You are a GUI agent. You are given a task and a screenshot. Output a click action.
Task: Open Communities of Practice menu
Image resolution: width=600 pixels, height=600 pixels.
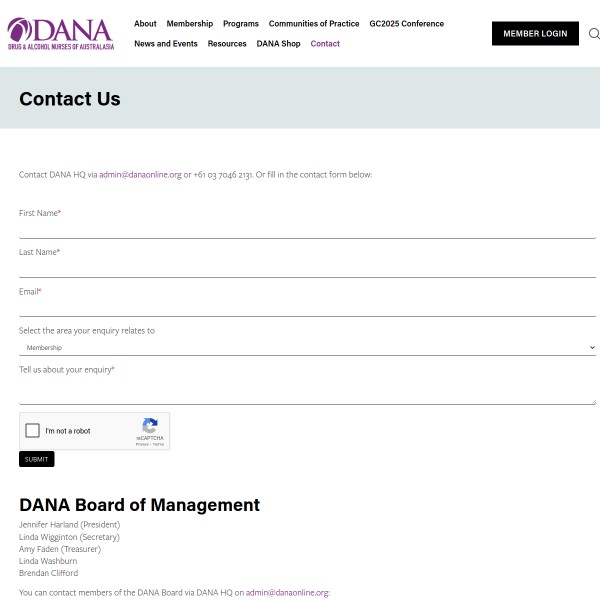[314, 24]
